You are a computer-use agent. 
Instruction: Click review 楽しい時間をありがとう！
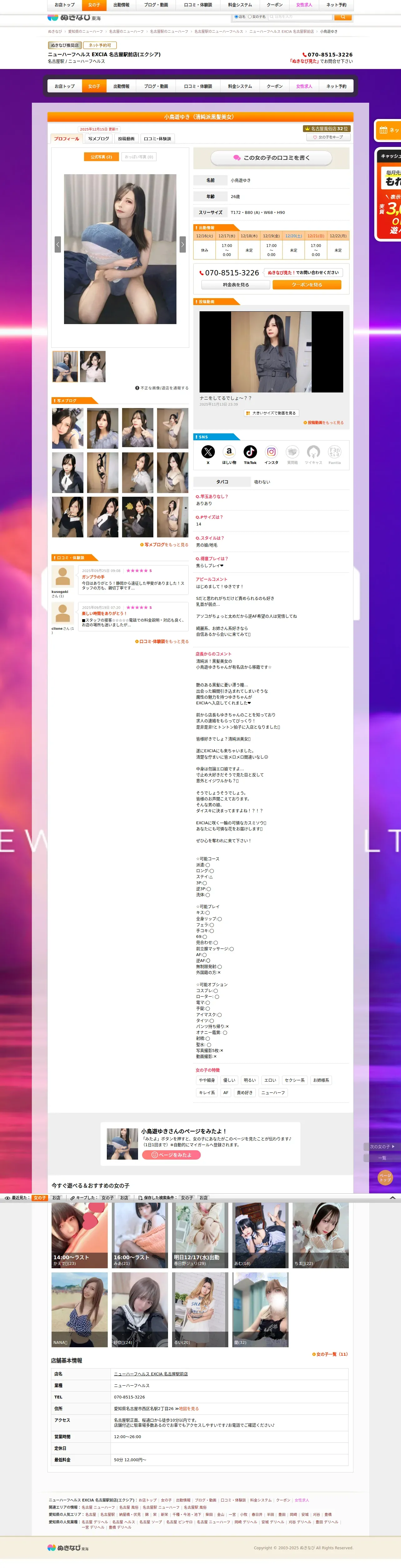[x=105, y=614]
